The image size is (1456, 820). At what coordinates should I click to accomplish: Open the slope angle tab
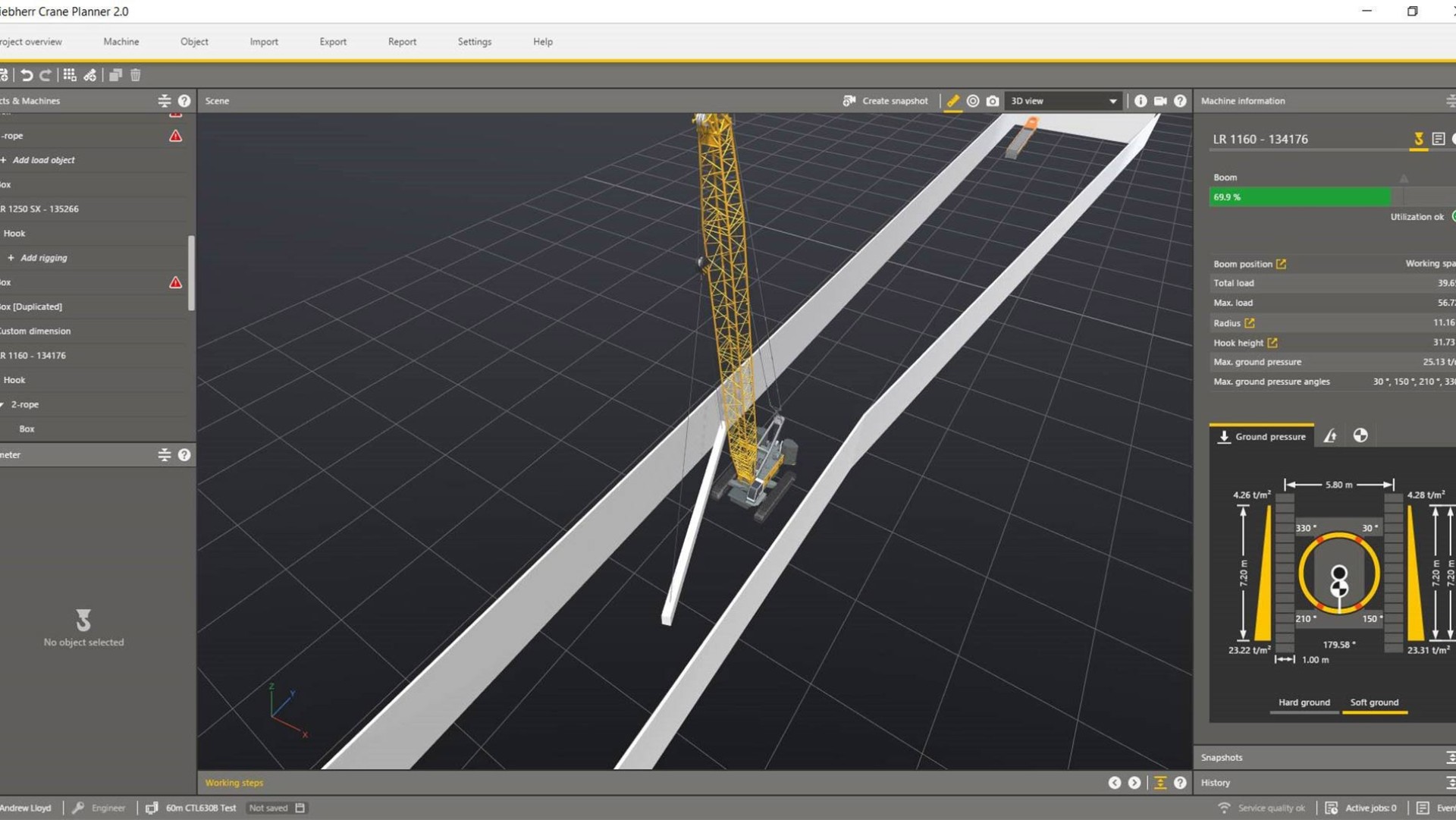point(1330,436)
